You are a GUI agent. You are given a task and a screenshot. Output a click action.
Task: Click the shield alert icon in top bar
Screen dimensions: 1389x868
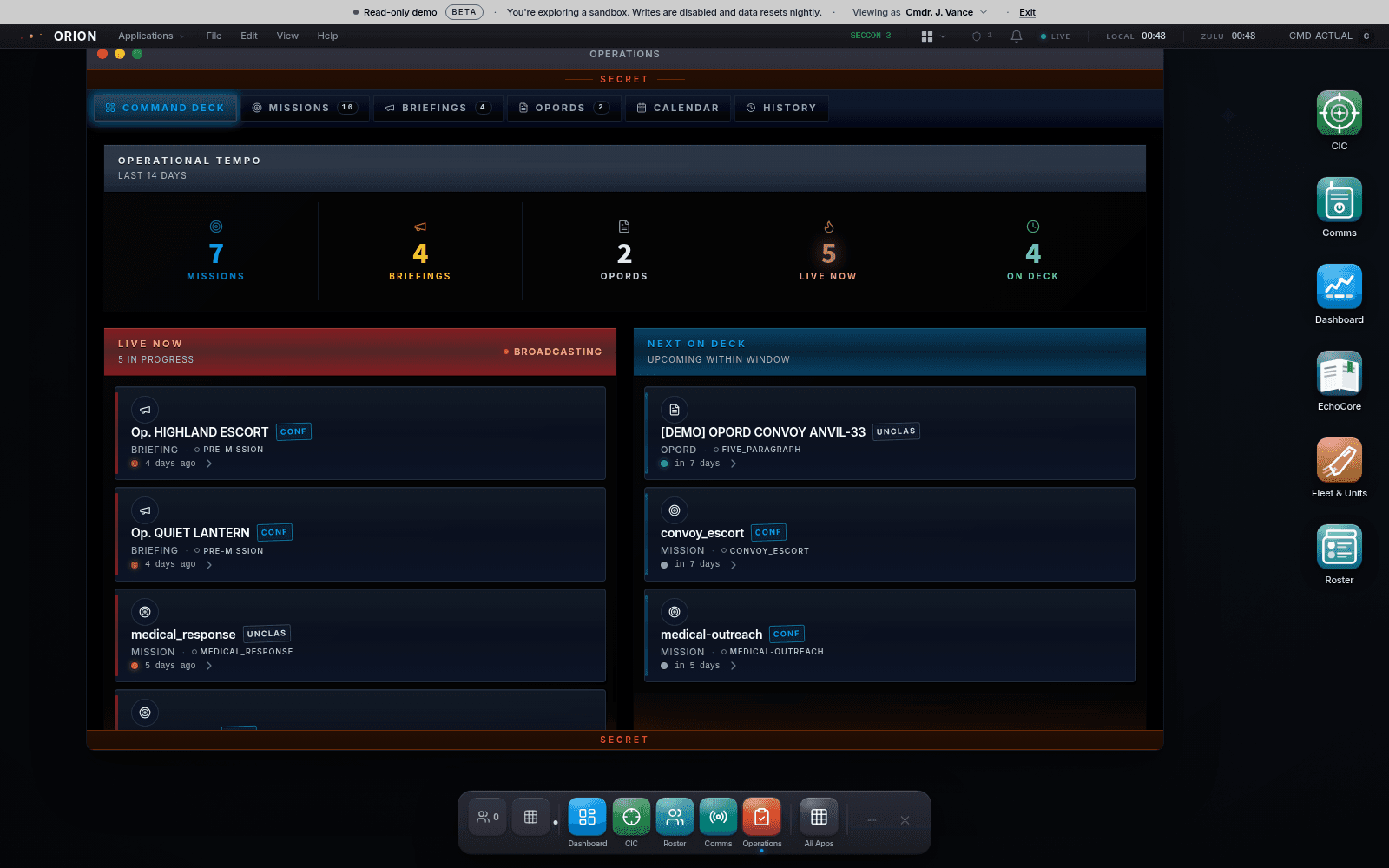click(981, 36)
